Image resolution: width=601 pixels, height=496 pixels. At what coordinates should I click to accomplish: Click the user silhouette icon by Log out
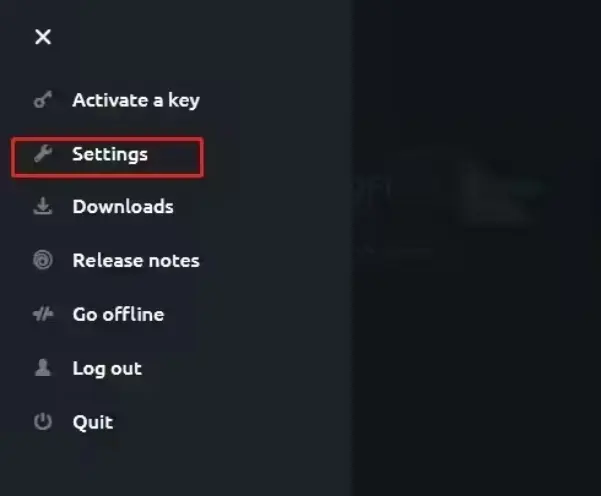(x=43, y=368)
